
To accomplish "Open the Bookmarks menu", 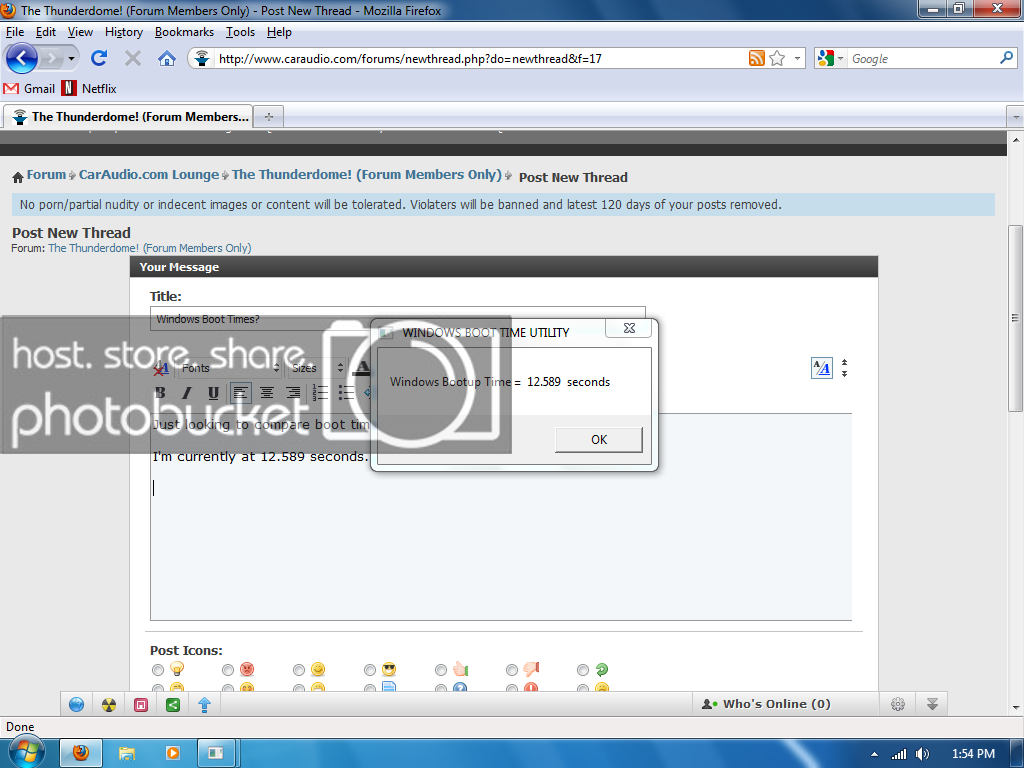I will click(x=184, y=32).
